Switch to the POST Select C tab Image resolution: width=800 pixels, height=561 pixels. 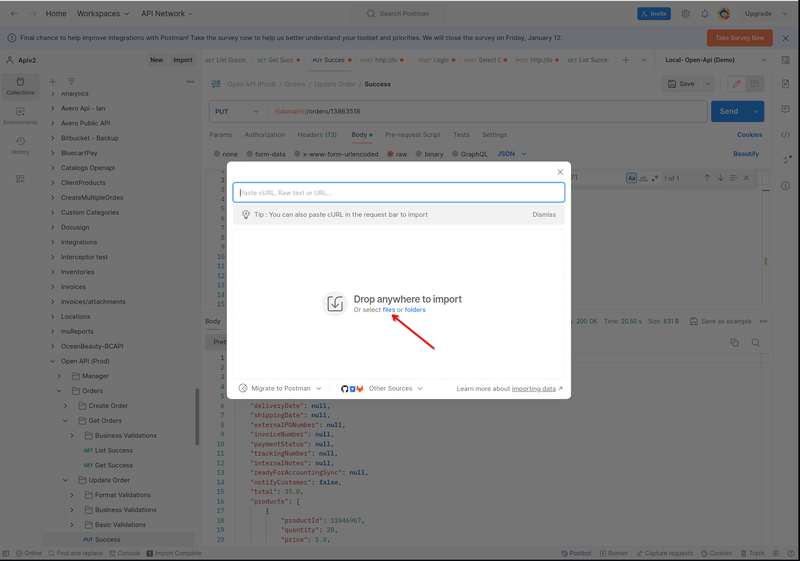tap(485, 60)
